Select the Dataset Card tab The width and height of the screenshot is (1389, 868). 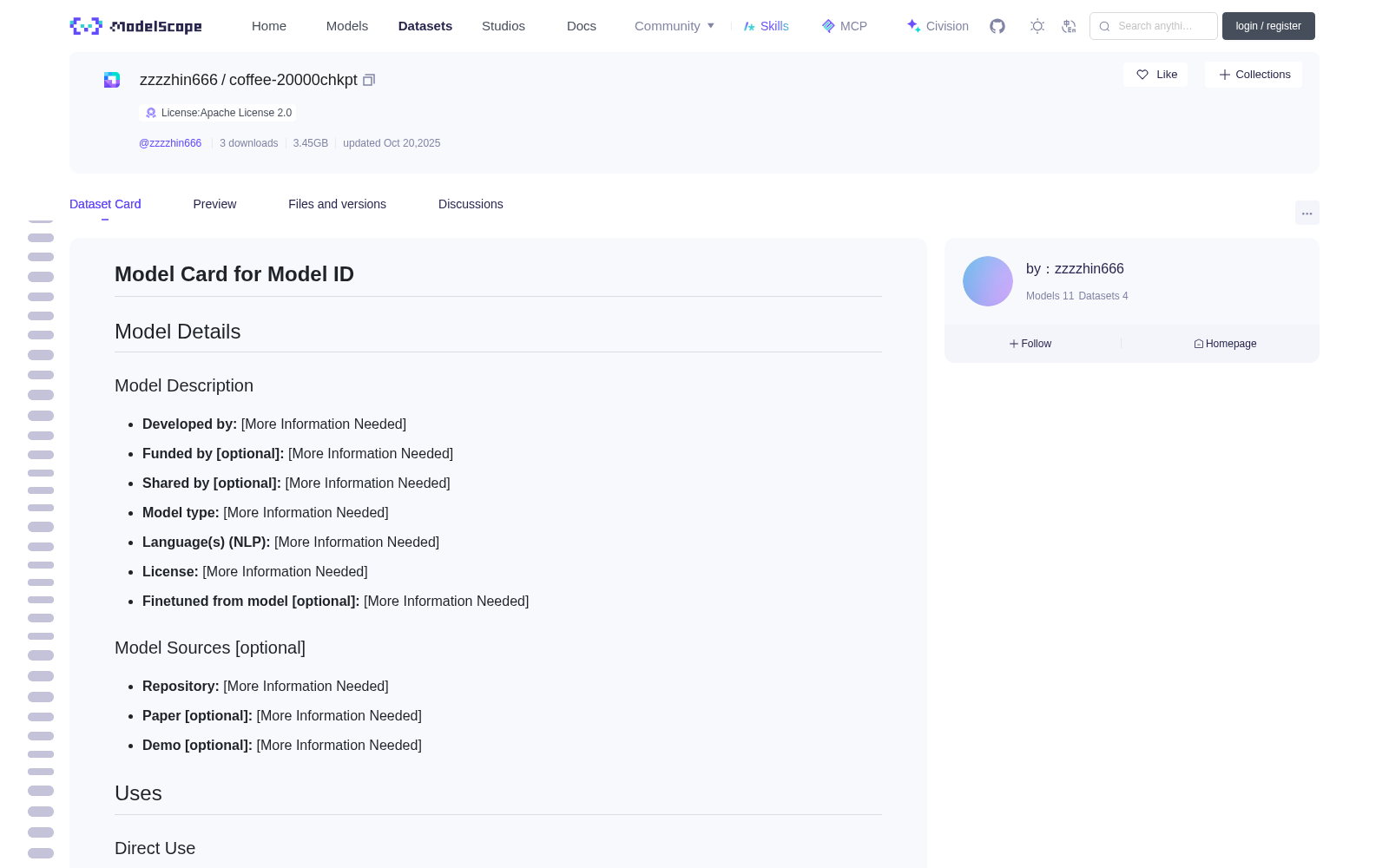coord(105,204)
